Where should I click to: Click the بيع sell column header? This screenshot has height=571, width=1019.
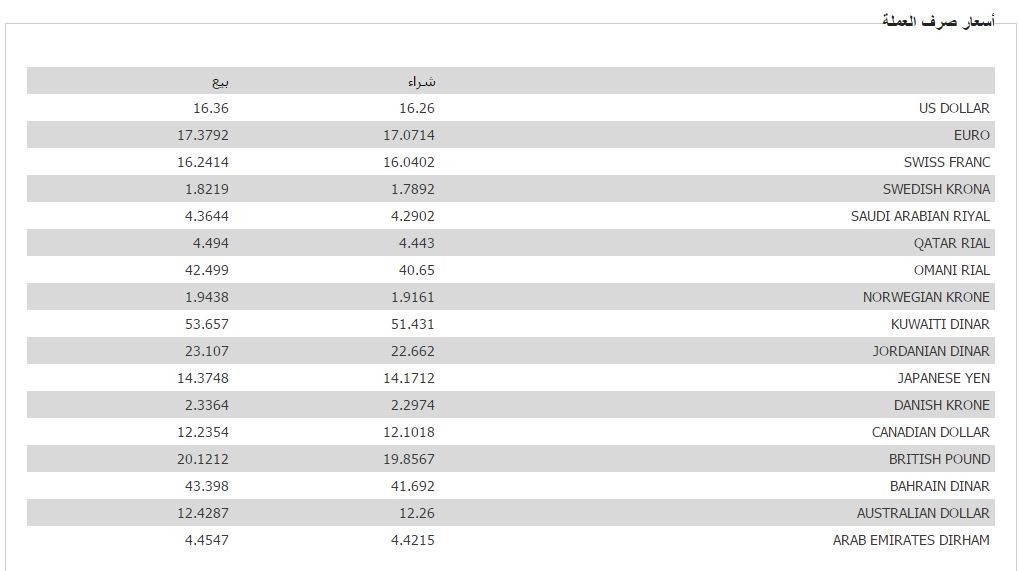point(220,81)
